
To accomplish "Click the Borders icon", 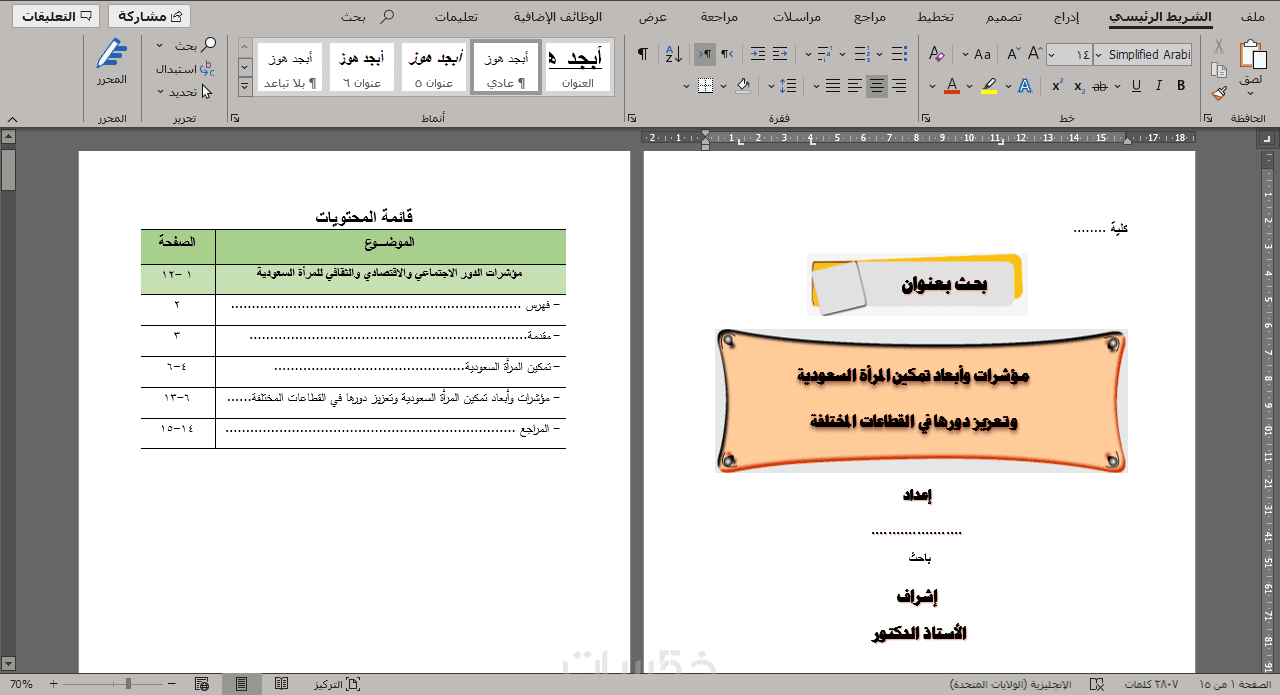I will [705, 86].
